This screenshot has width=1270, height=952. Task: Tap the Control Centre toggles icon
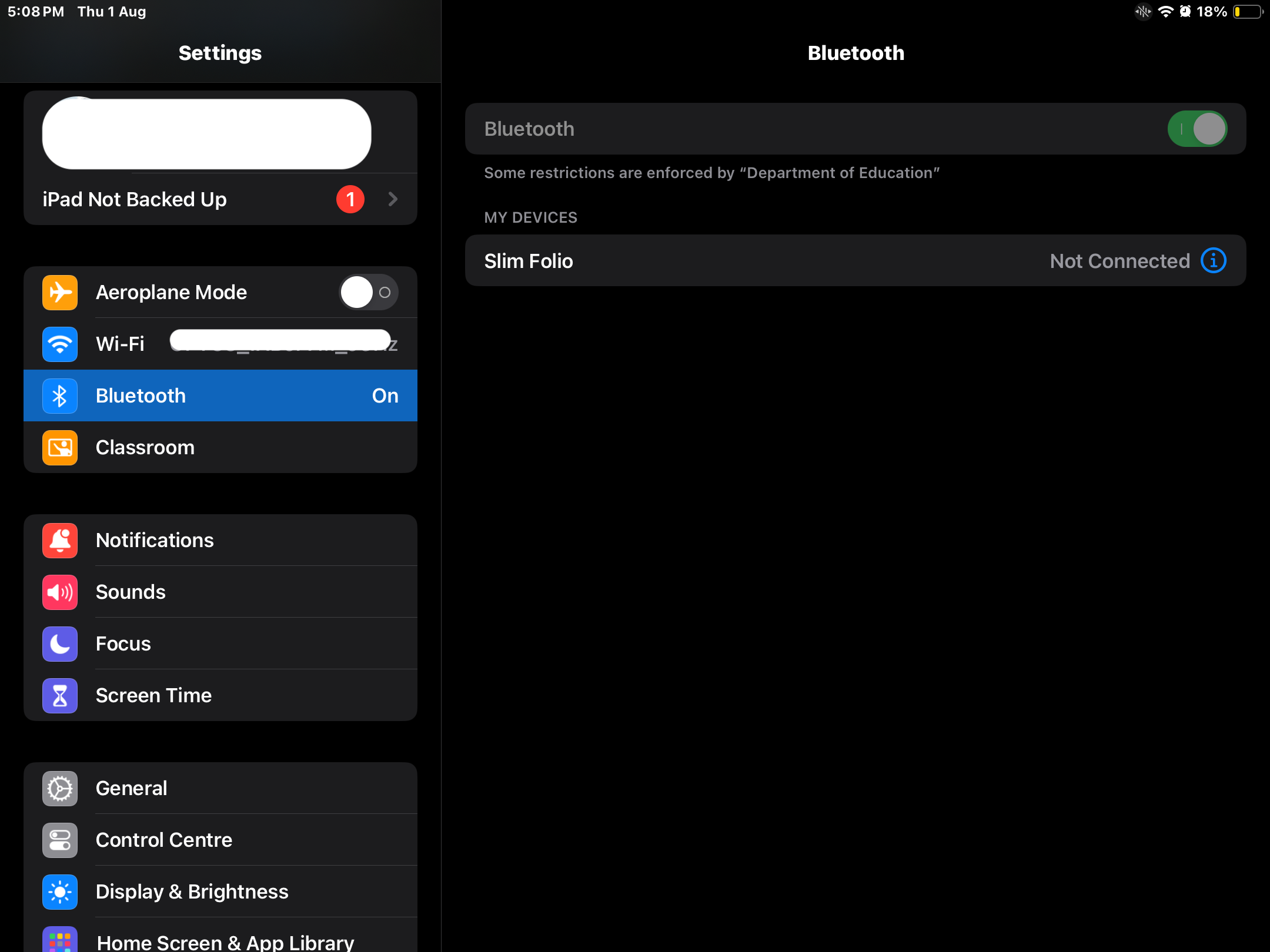(x=60, y=840)
